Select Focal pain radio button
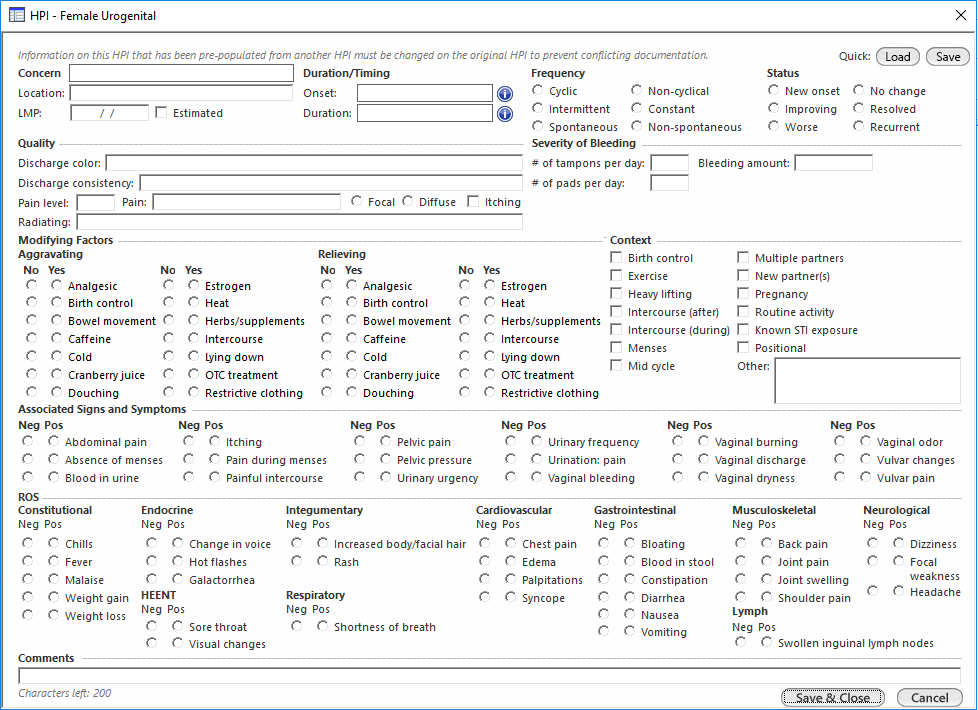Viewport: 978px width, 710px height. coord(356,201)
